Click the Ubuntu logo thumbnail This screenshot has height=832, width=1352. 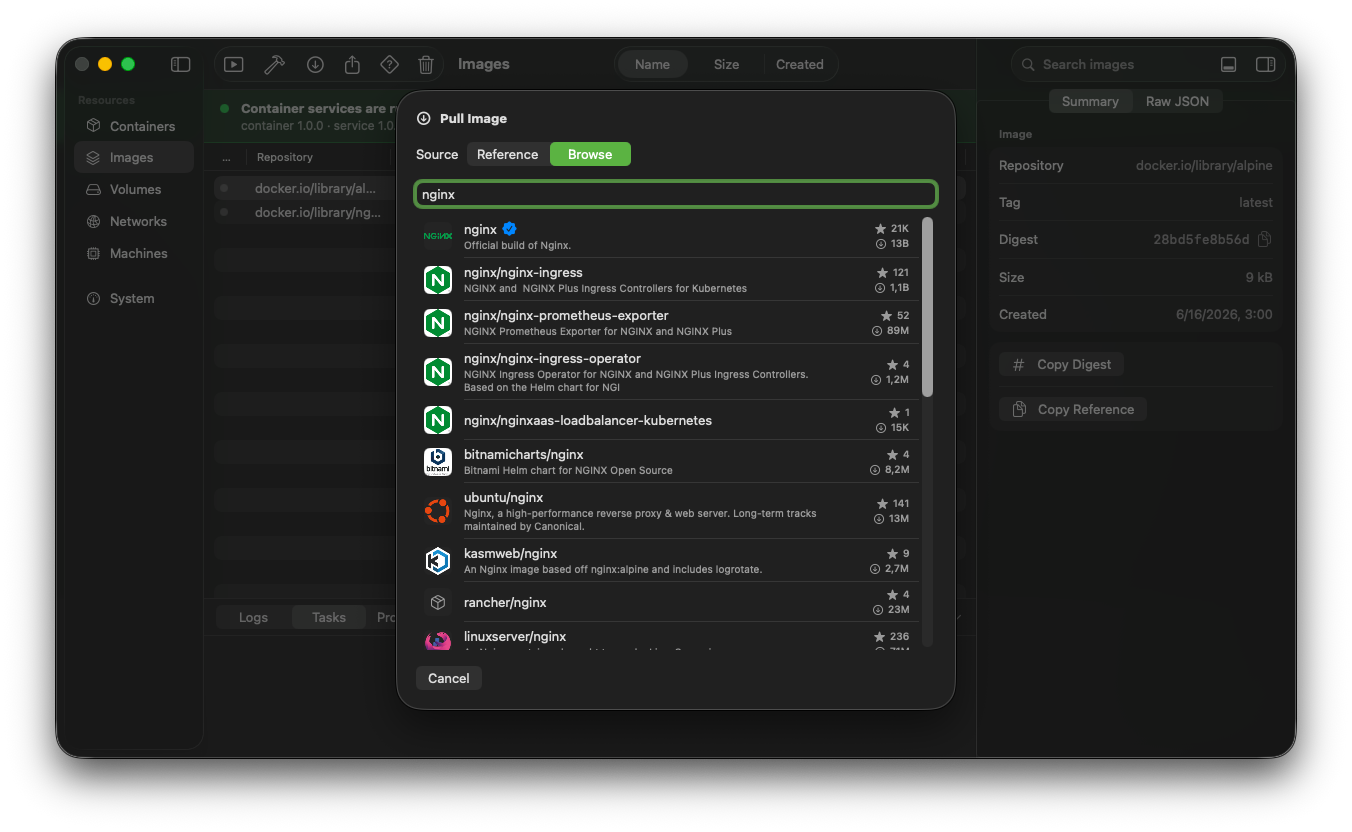point(438,511)
